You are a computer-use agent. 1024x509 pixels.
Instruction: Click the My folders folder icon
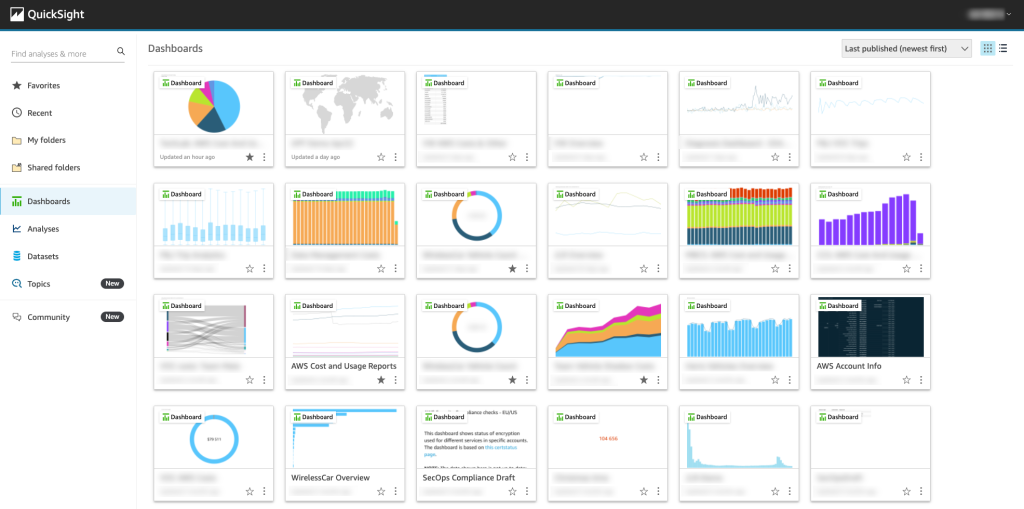tap(17, 140)
